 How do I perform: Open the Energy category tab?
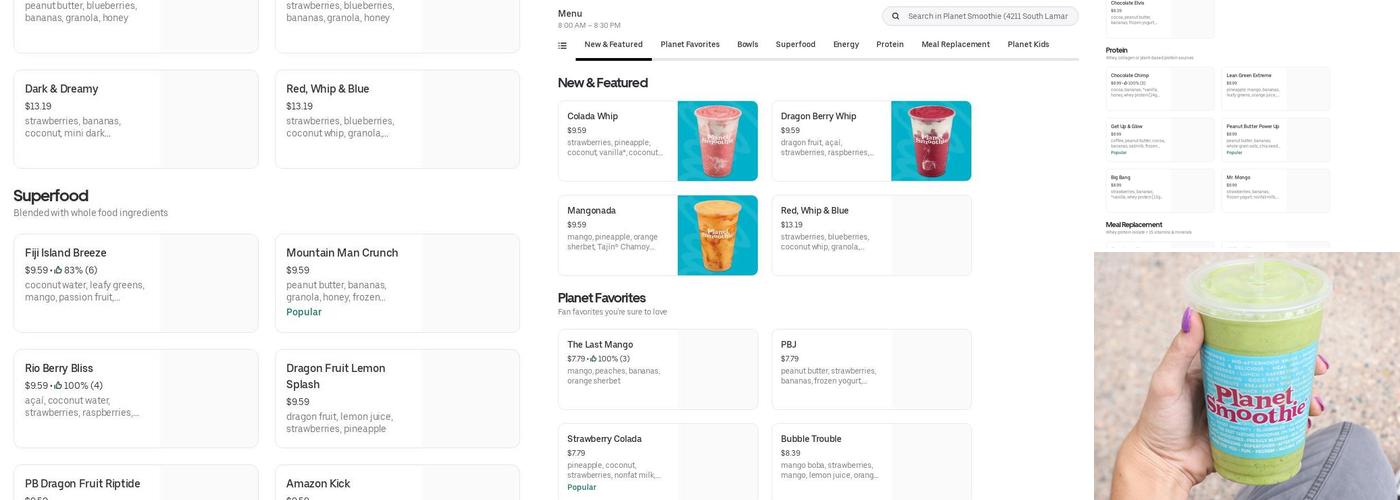tap(846, 45)
